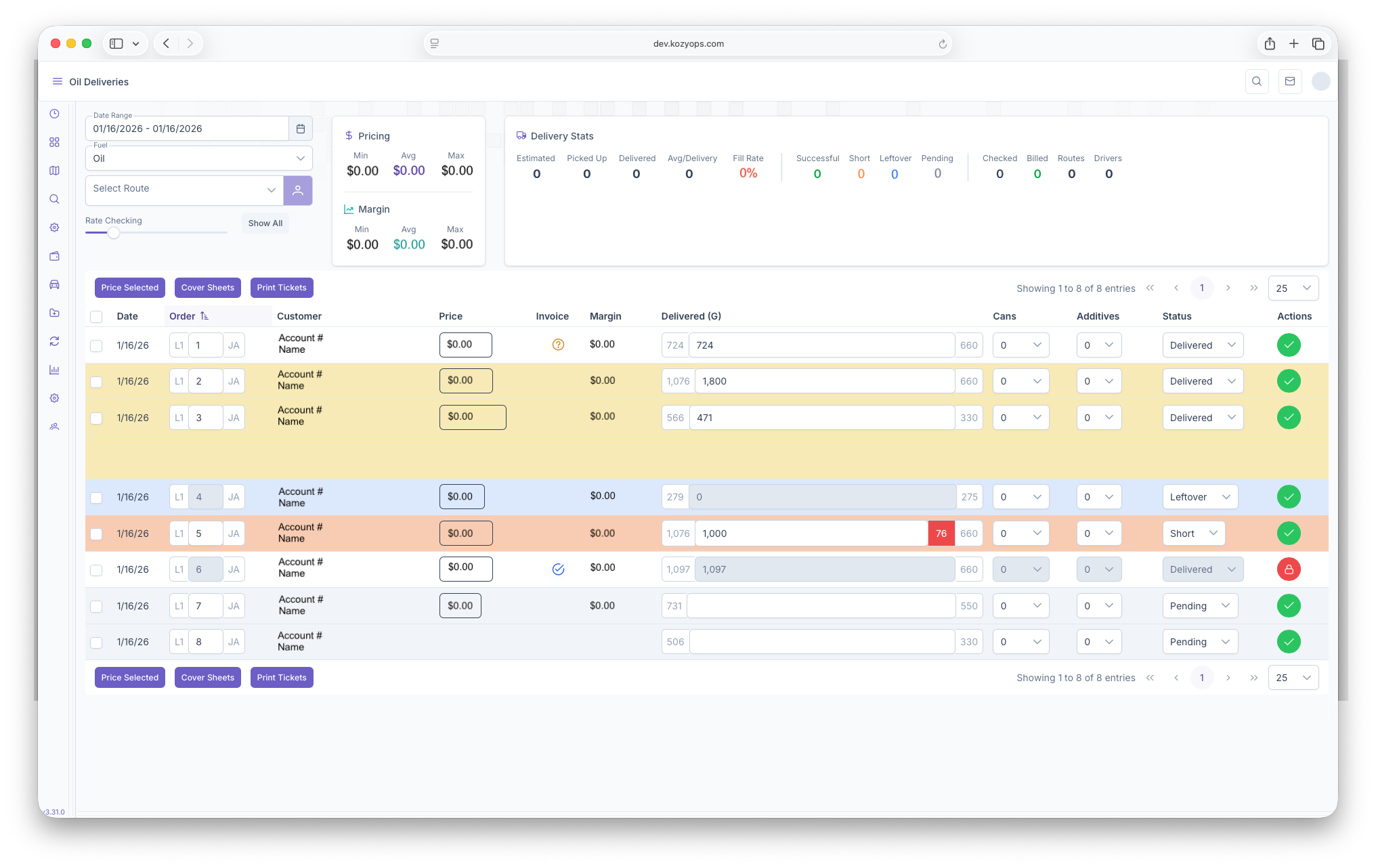The width and height of the screenshot is (1376, 868).
Task: Open the search icon in the header
Action: (1257, 81)
